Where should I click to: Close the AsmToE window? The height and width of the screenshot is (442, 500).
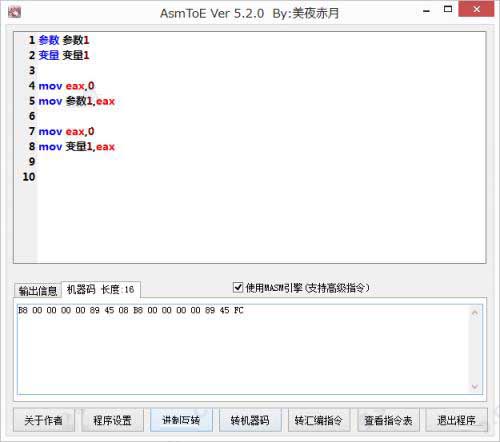click(476, 9)
